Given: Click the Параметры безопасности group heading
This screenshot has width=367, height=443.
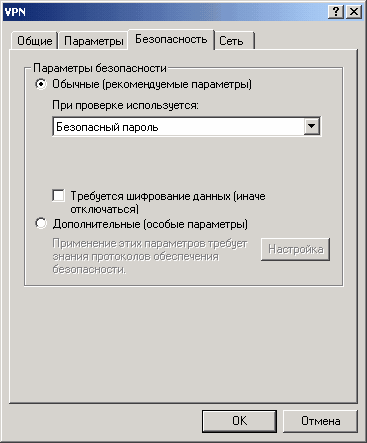Looking at the screenshot, I should pos(100,68).
